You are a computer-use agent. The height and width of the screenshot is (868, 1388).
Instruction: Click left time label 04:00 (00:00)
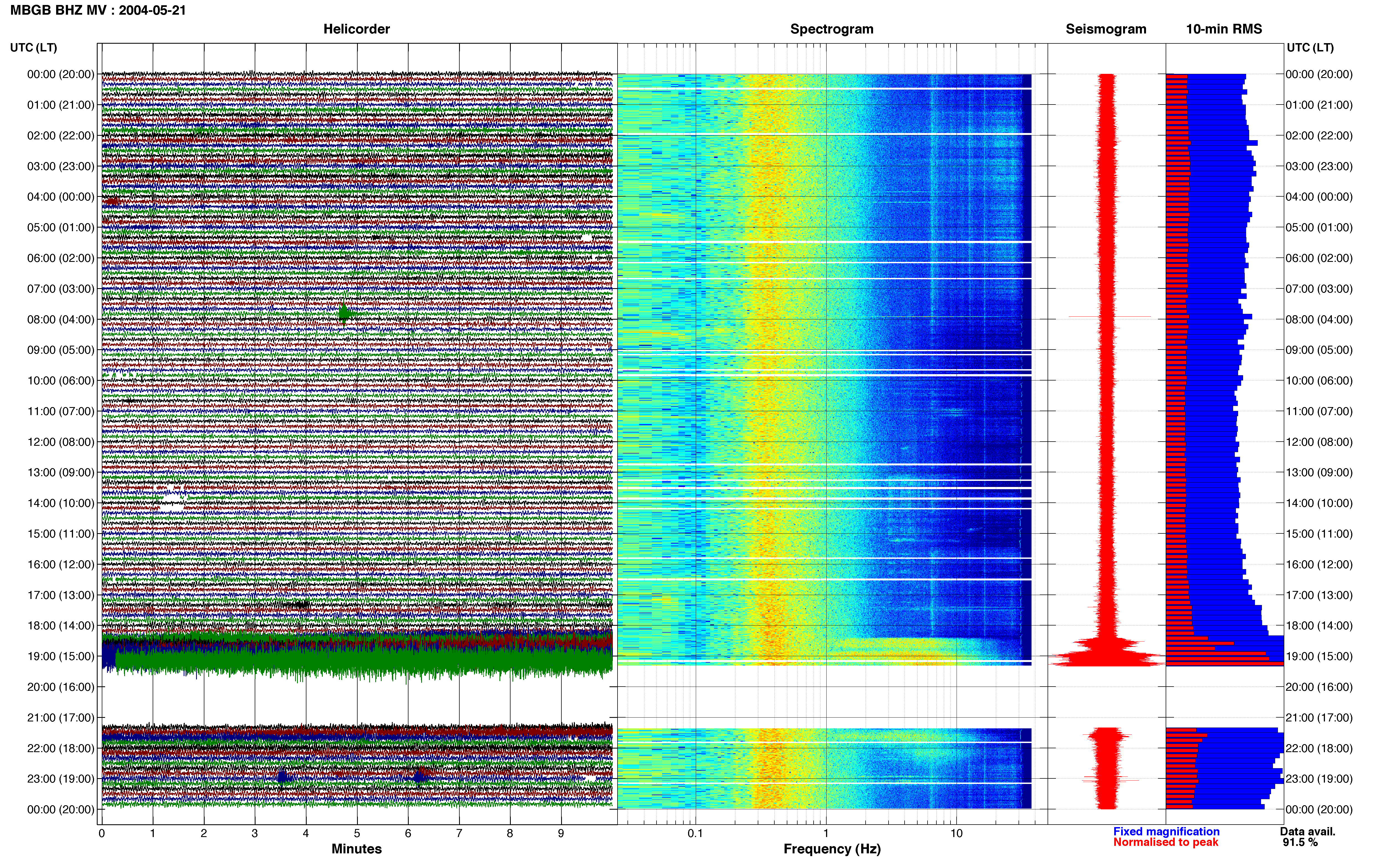point(61,196)
